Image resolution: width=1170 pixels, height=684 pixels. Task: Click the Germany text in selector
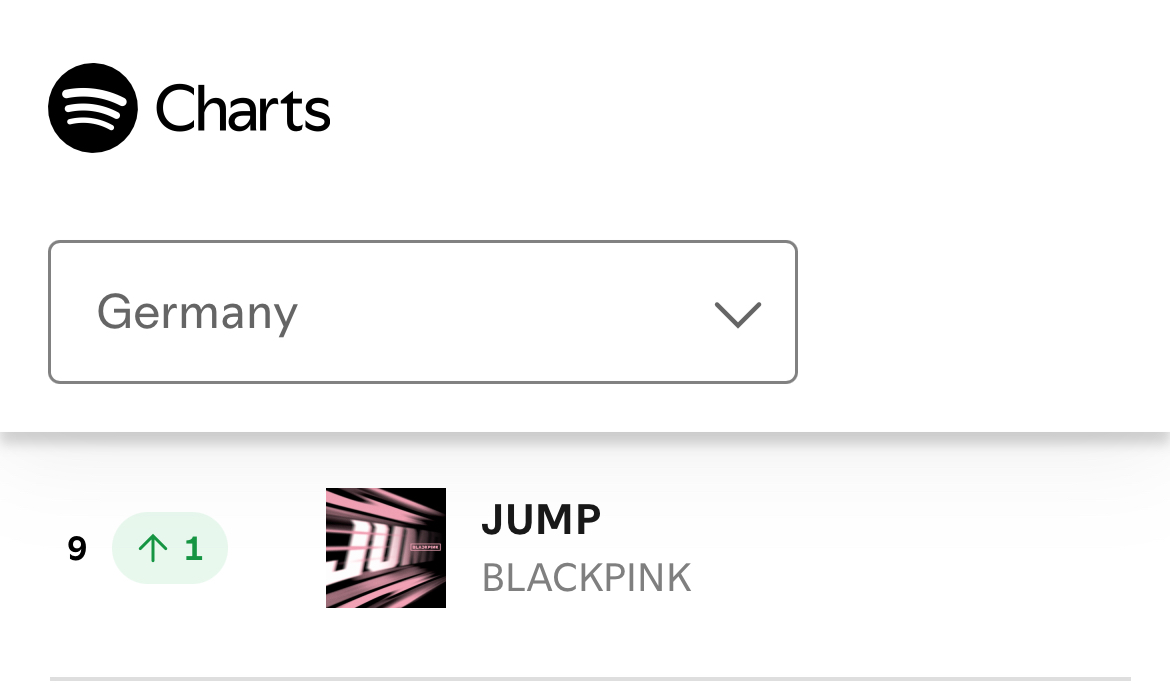197,312
